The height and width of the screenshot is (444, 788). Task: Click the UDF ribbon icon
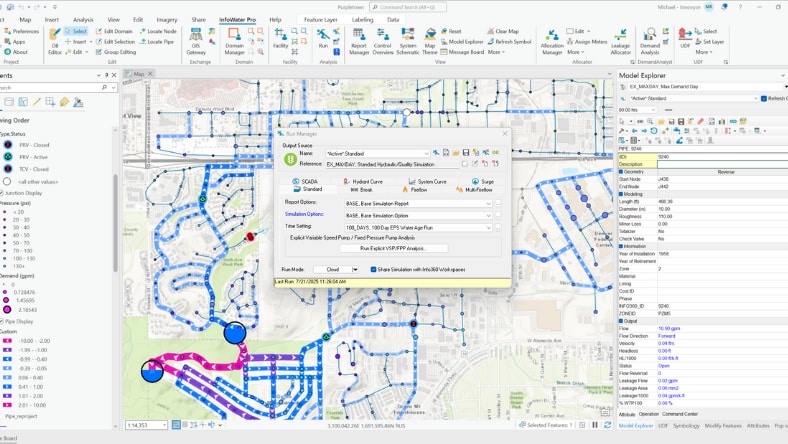pos(684,38)
